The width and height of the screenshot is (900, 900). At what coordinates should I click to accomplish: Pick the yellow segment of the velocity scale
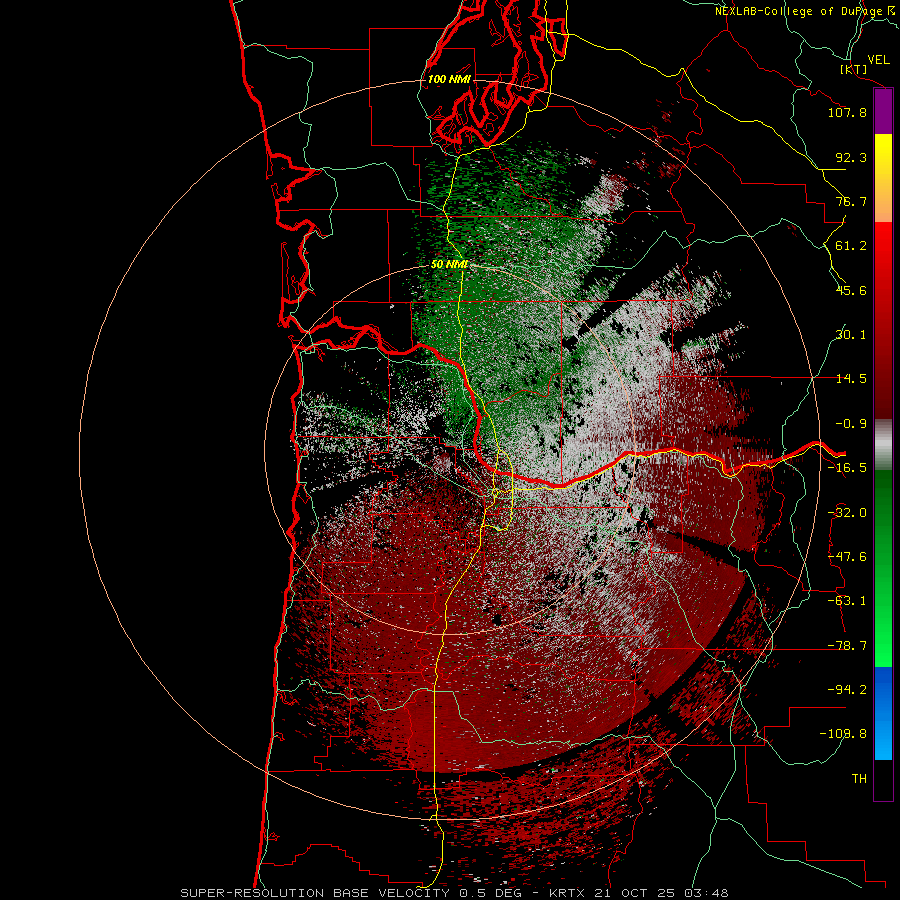(883, 178)
